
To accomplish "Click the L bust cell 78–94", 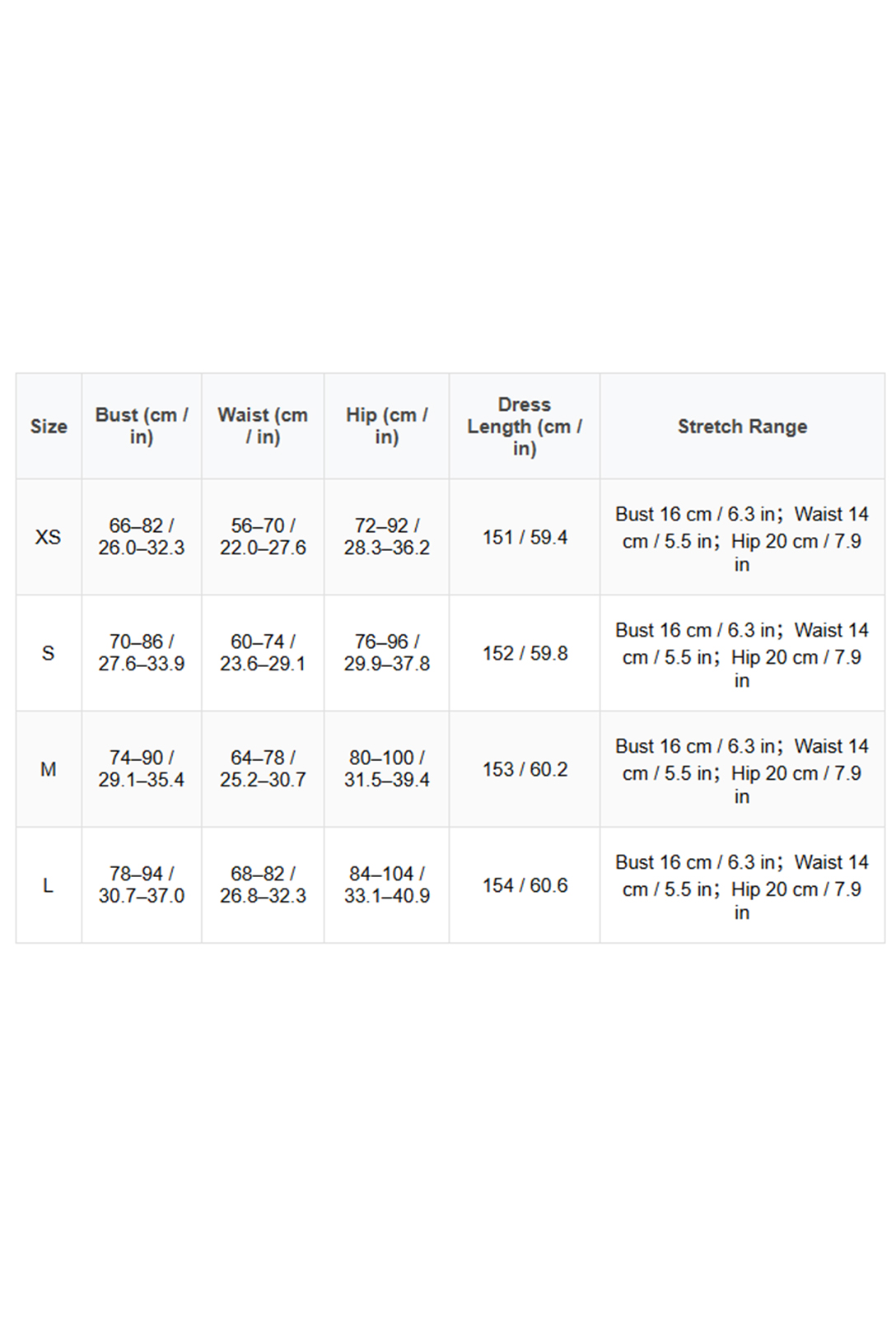I will [142, 885].
